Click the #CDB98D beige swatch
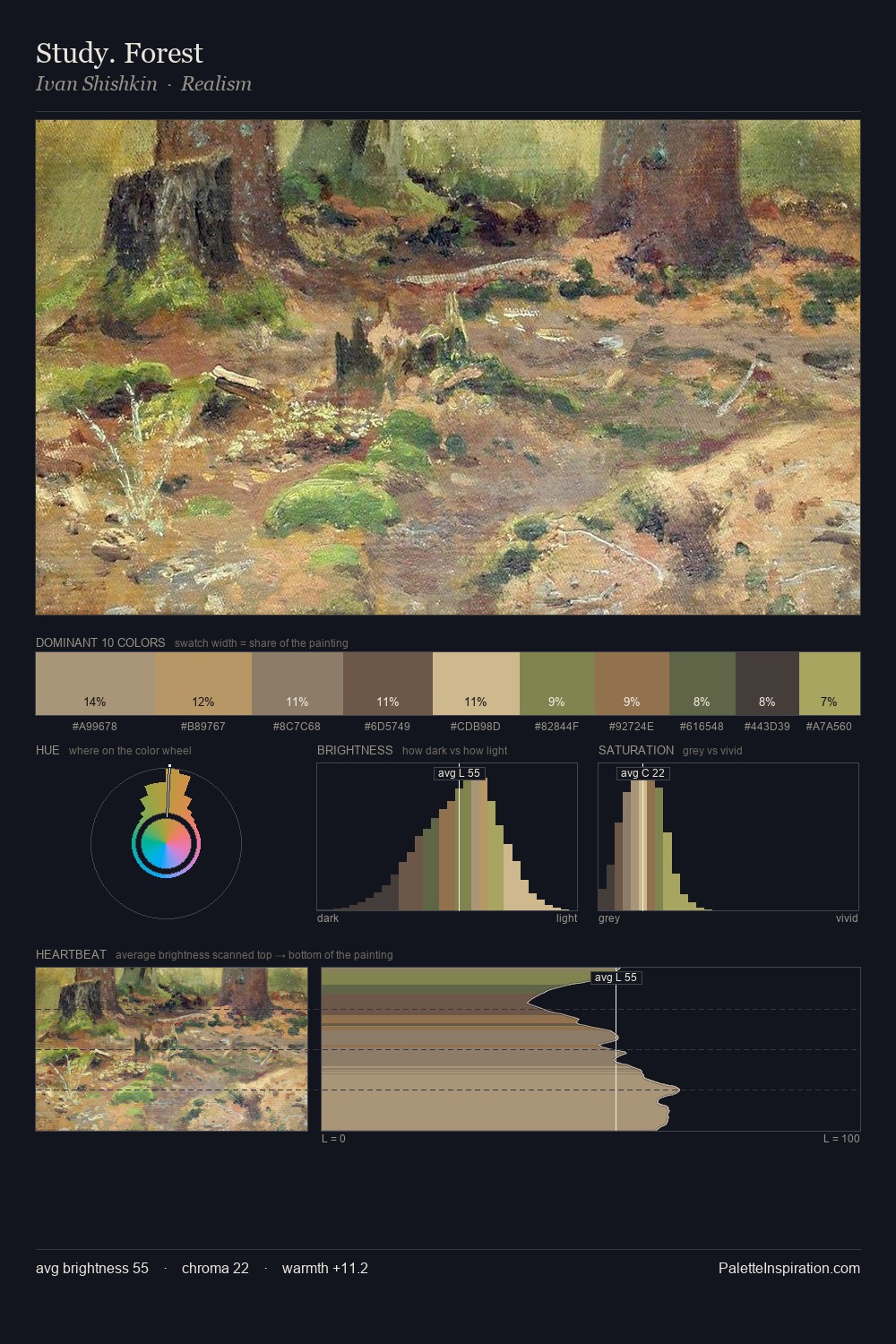 (x=476, y=684)
